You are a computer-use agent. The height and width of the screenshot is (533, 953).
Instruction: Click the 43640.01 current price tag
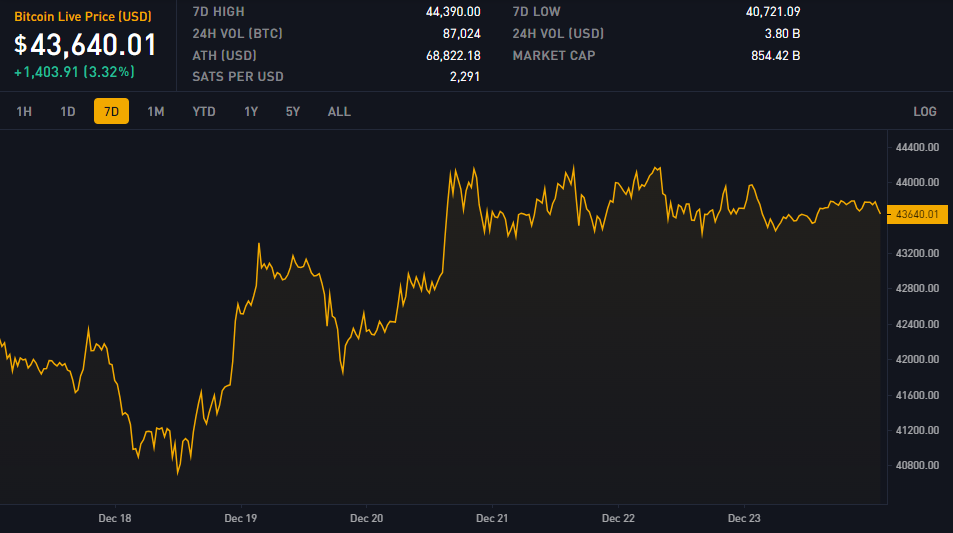point(916,214)
